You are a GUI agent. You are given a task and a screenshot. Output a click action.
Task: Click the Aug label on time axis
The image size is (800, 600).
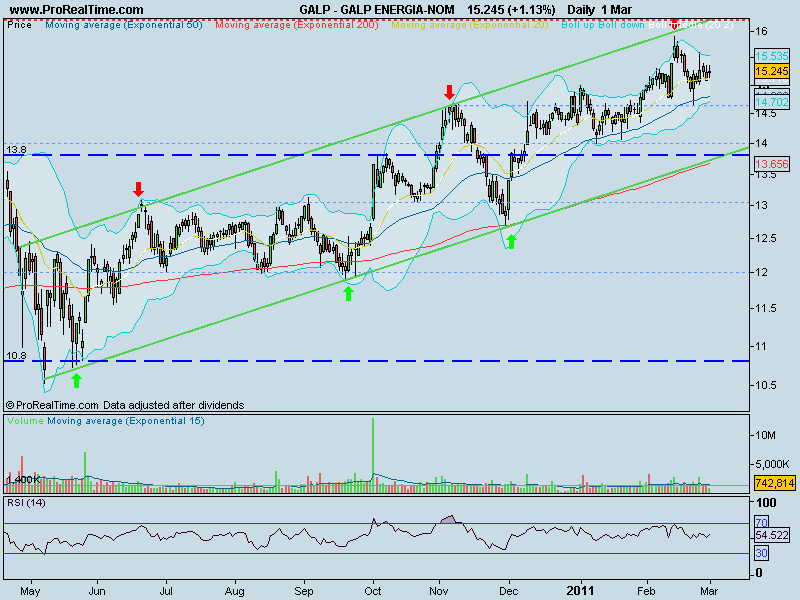coord(235,591)
